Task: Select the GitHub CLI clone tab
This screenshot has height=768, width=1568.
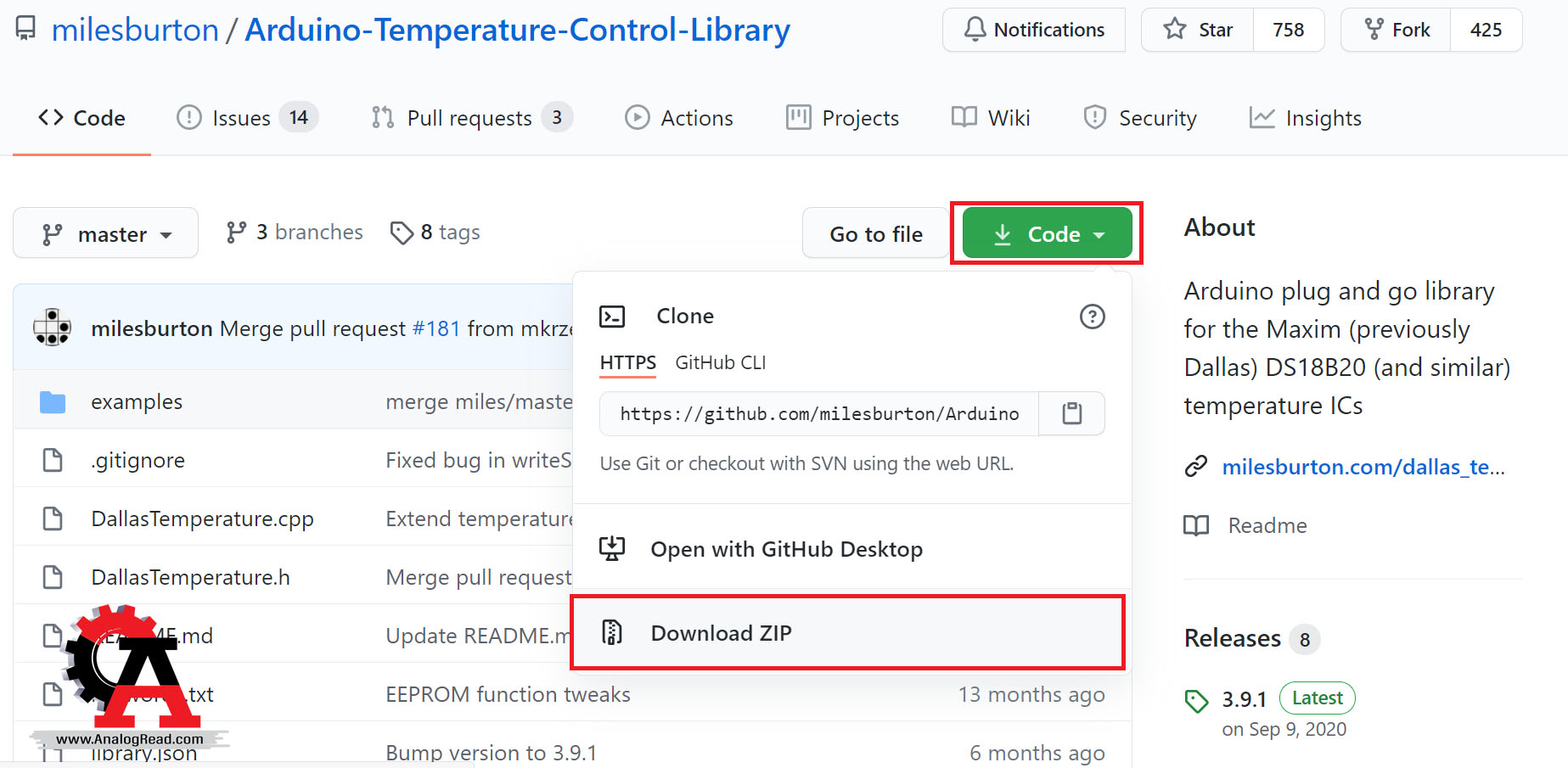Action: [721, 362]
